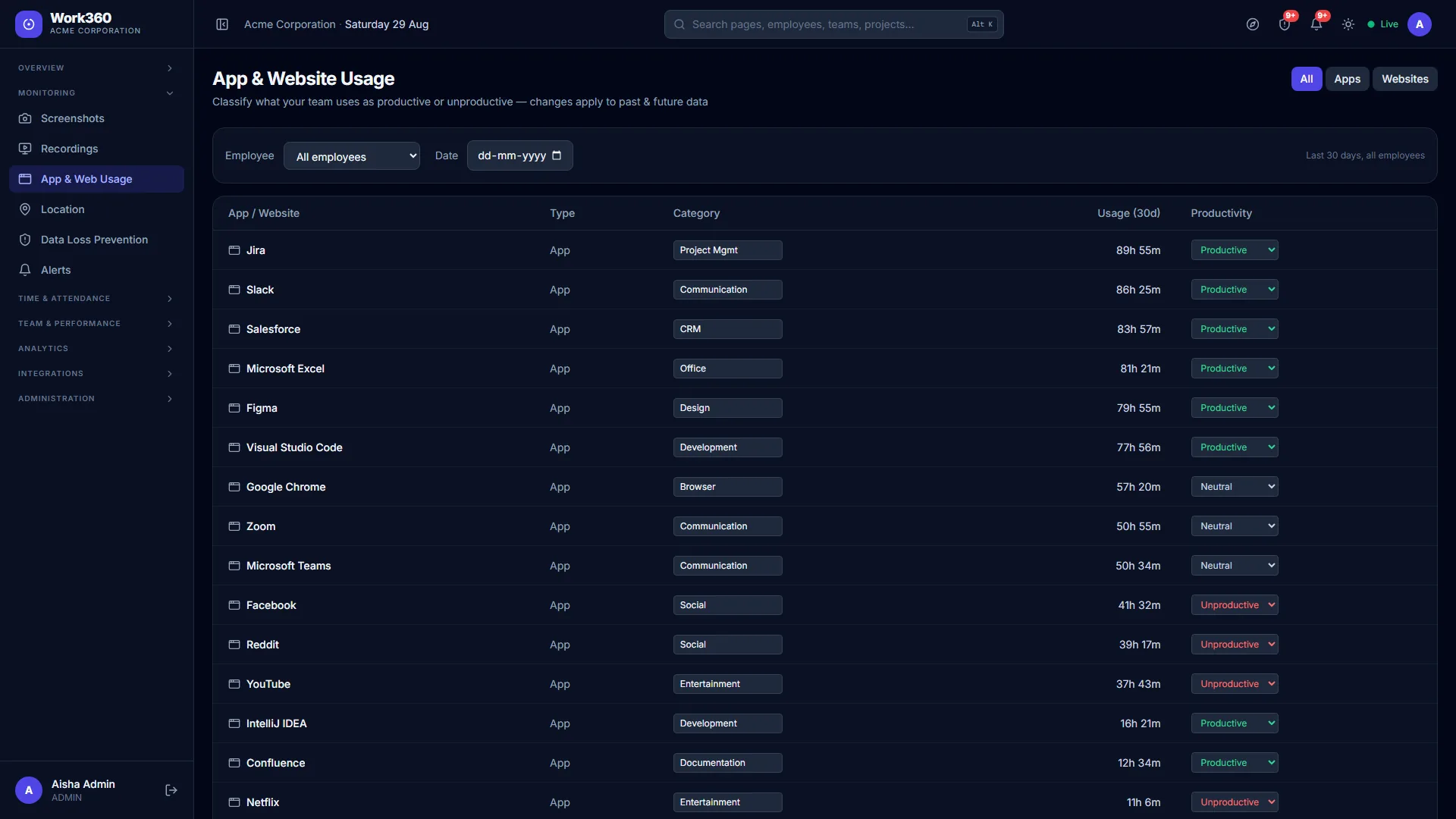Select the All filter tab
The image size is (1456, 819).
point(1307,79)
